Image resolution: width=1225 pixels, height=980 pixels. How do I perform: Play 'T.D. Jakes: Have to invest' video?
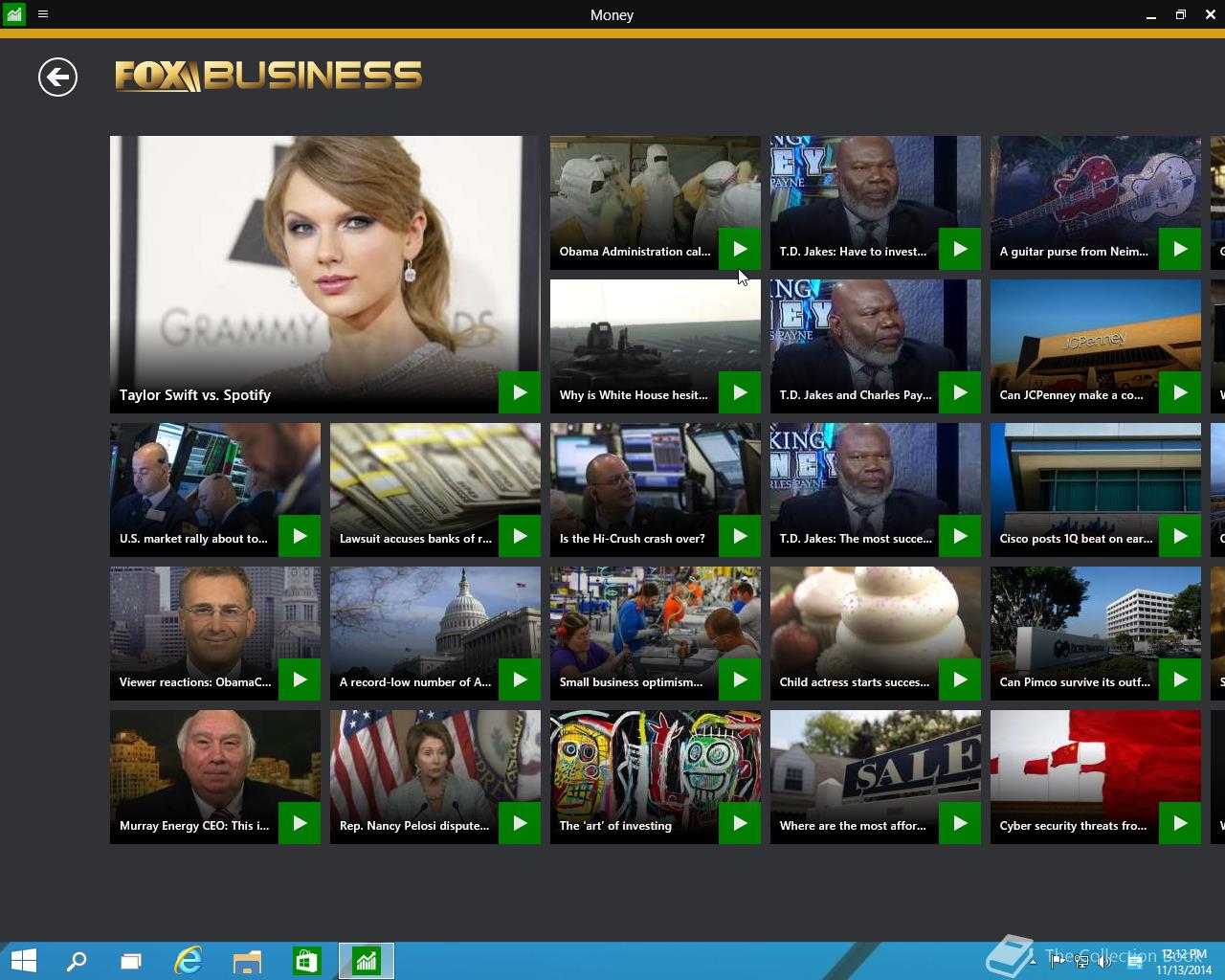[x=960, y=249]
